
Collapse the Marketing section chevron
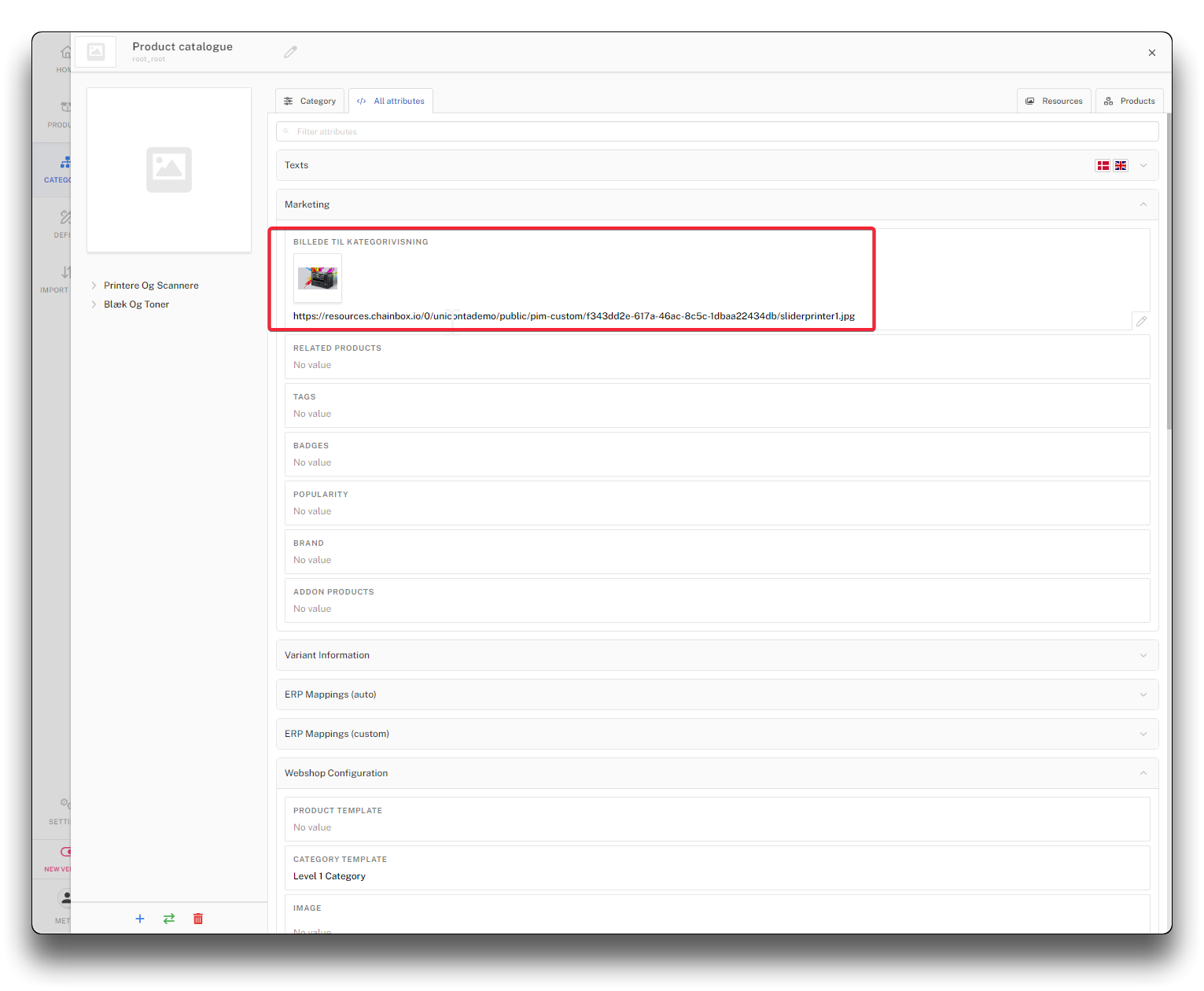point(1143,204)
